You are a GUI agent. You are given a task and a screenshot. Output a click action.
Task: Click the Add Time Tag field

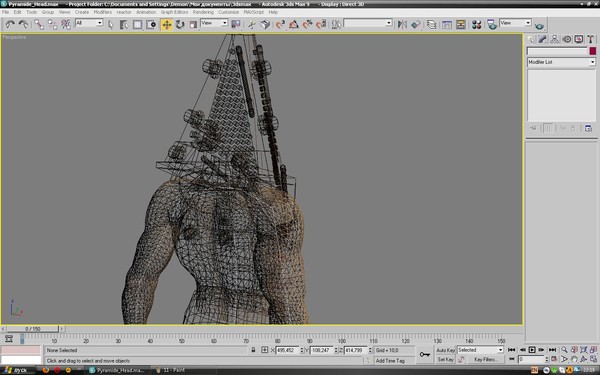click(394, 360)
